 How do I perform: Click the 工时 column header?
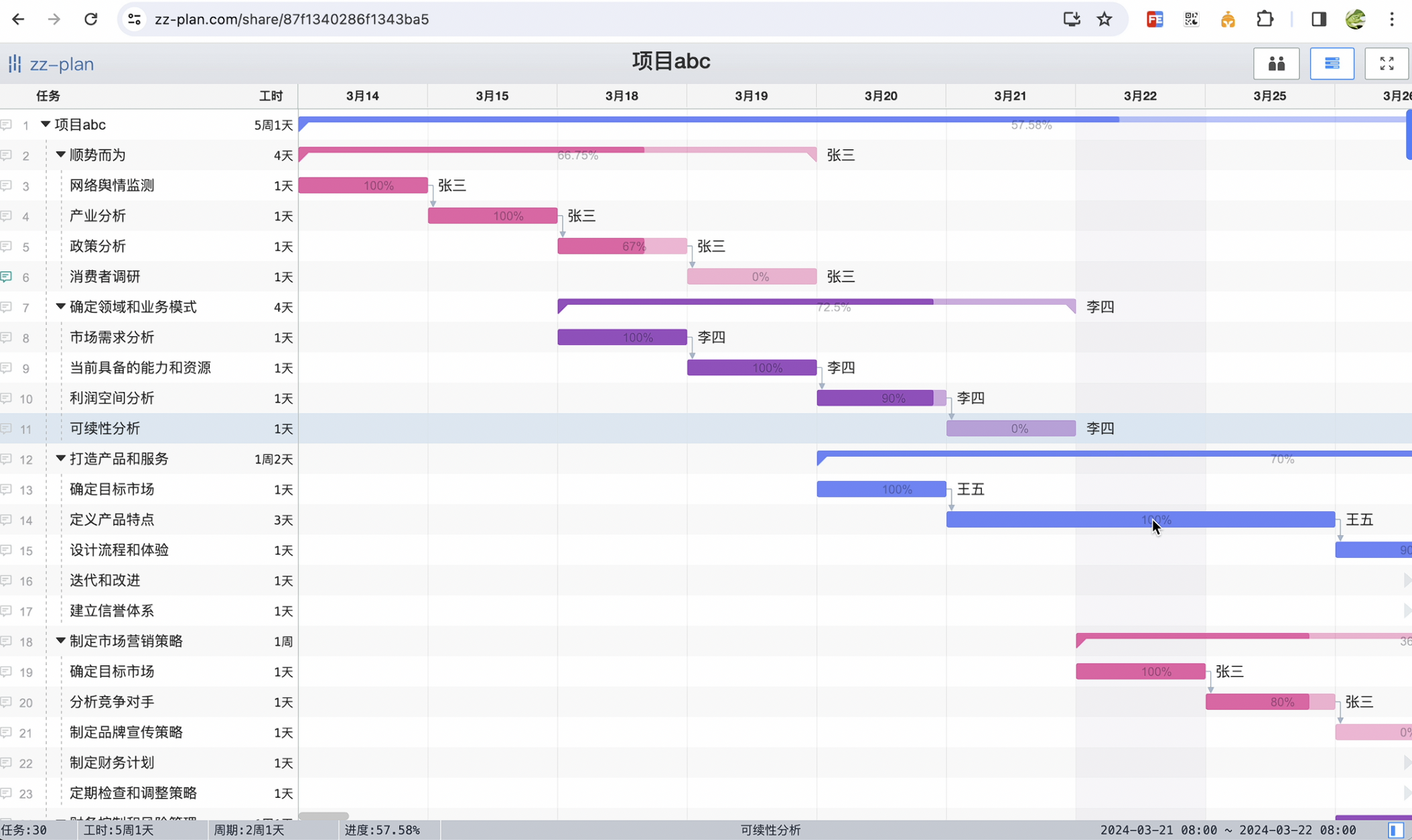point(271,96)
